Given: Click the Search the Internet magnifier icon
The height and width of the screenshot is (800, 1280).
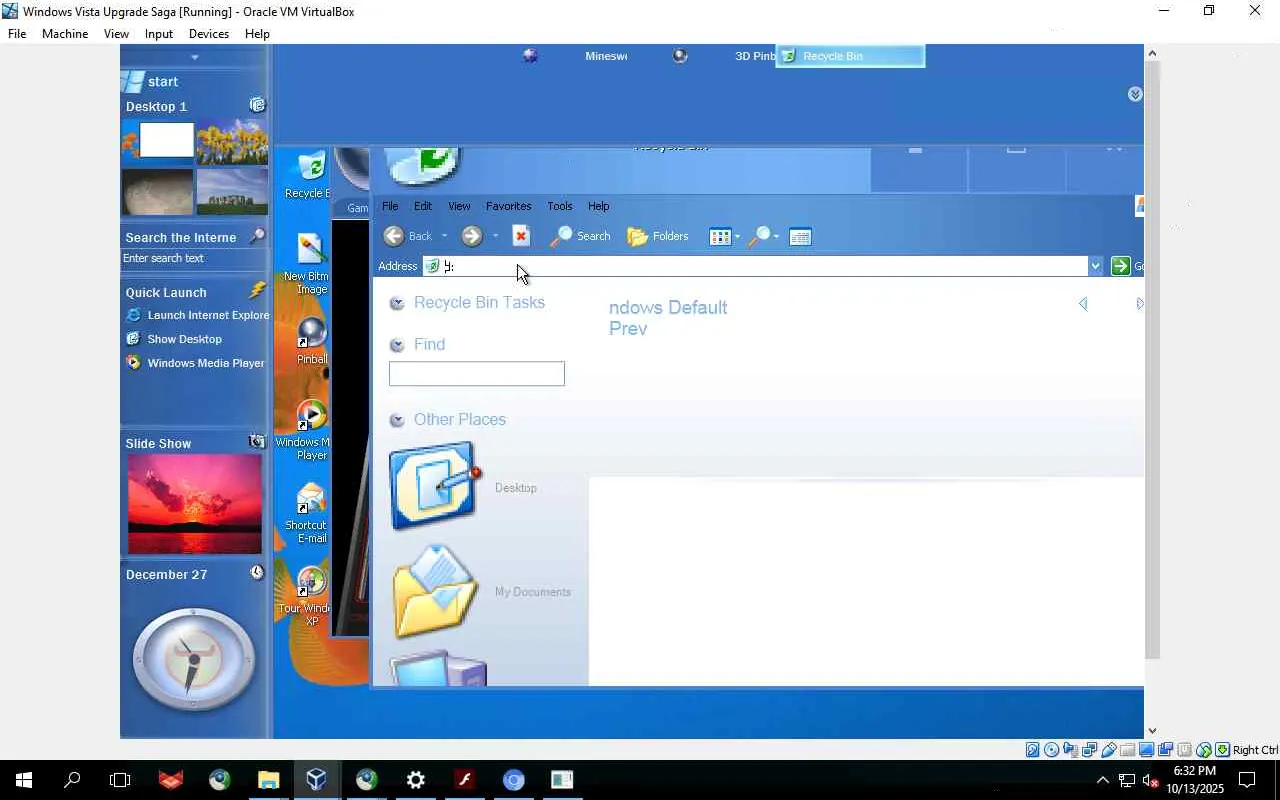Looking at the screenshot, I should pos(257,236).
